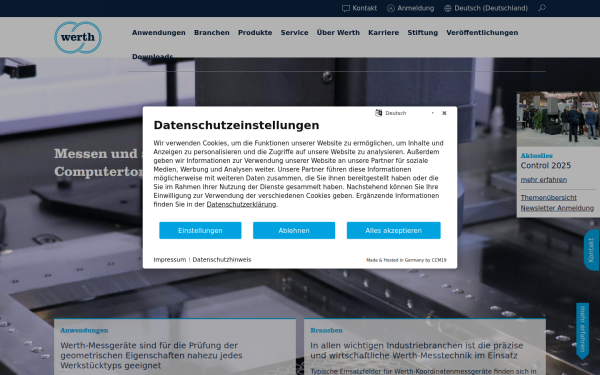
Task: Click the translation icon in the cookie dialog
Action: click(378, 113)
